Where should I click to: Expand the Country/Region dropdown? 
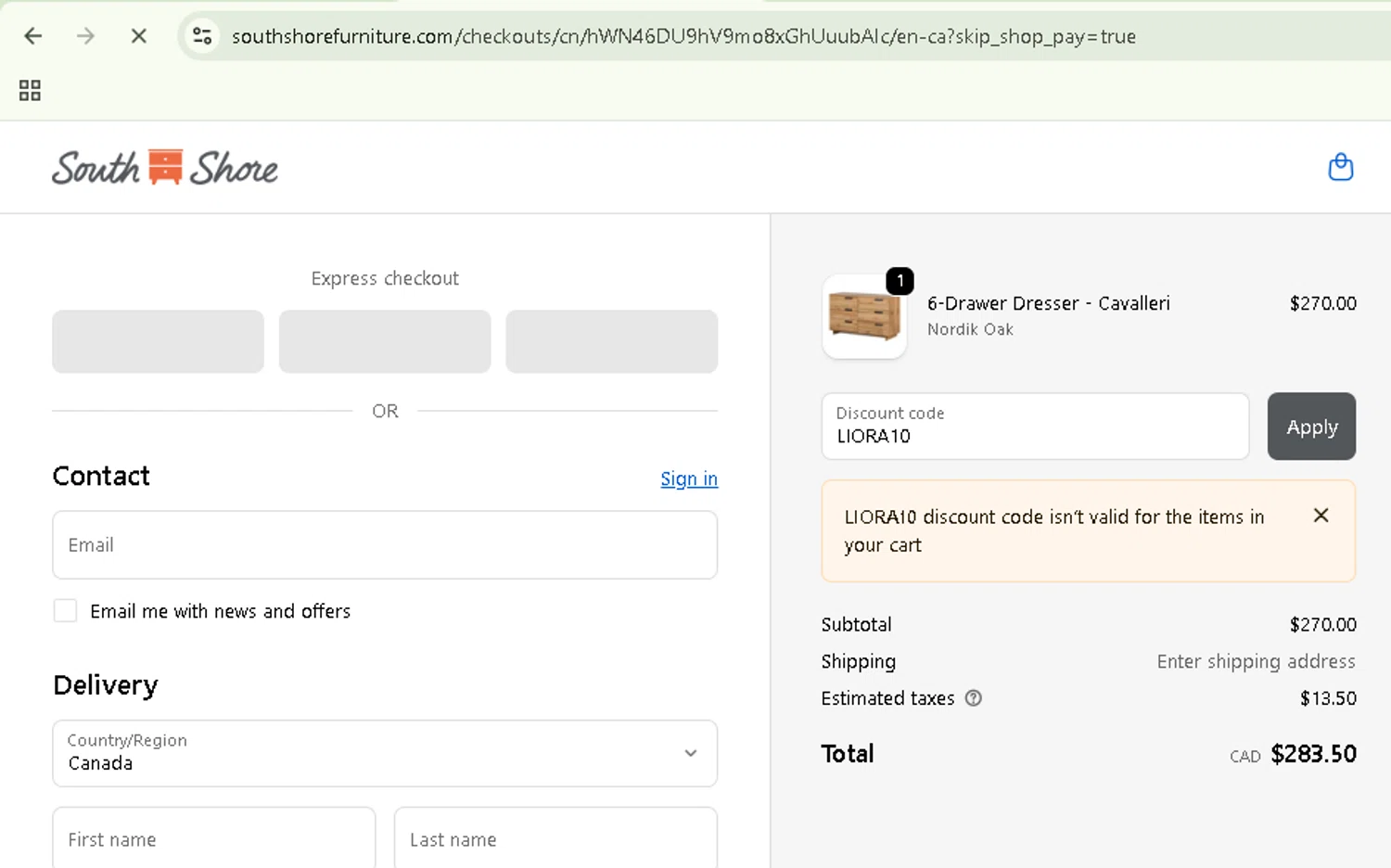click(385, 753)
